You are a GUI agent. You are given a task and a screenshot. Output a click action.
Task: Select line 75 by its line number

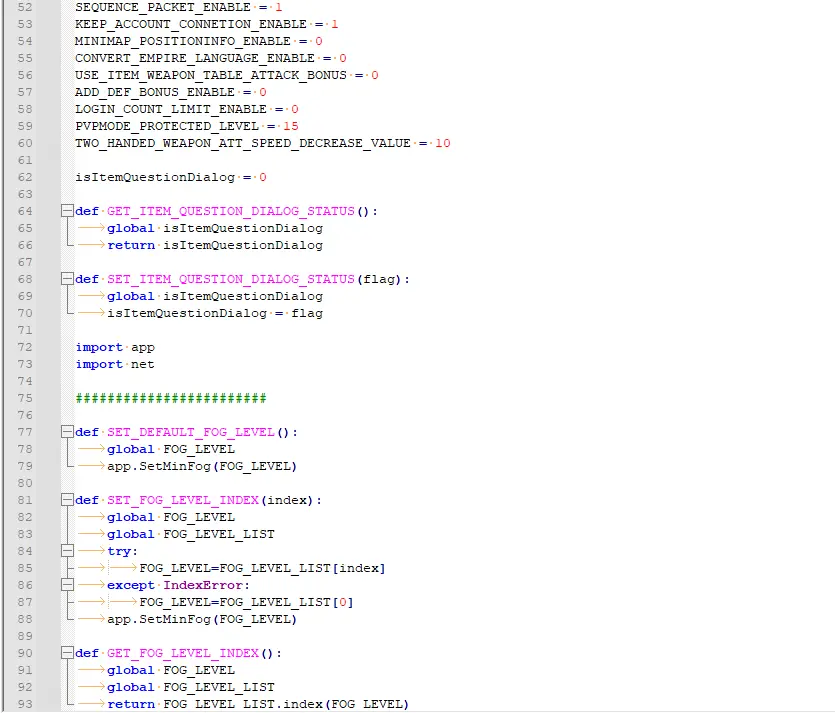point(25,398)
